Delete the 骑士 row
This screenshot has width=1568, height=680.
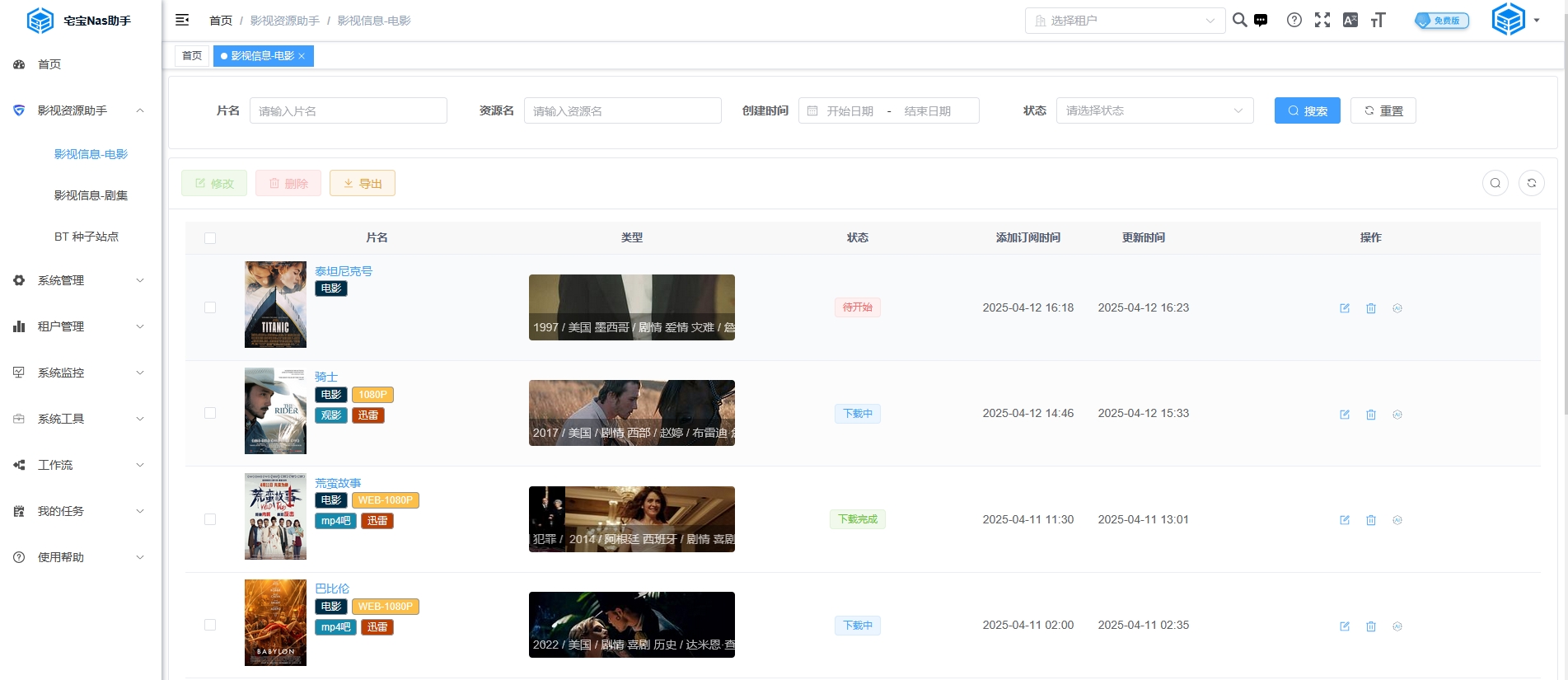click(x=1371, y=415)
